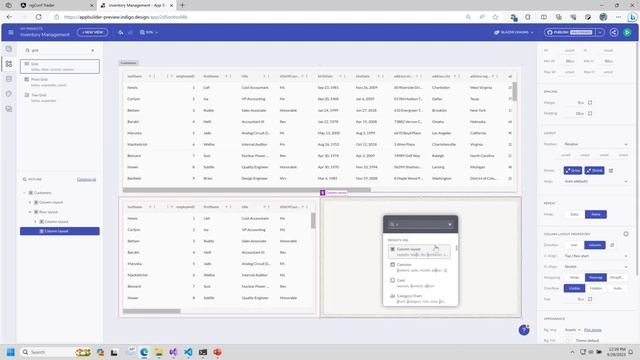
Task: Clear the component popup search with the X
Action: pos(450,224)
